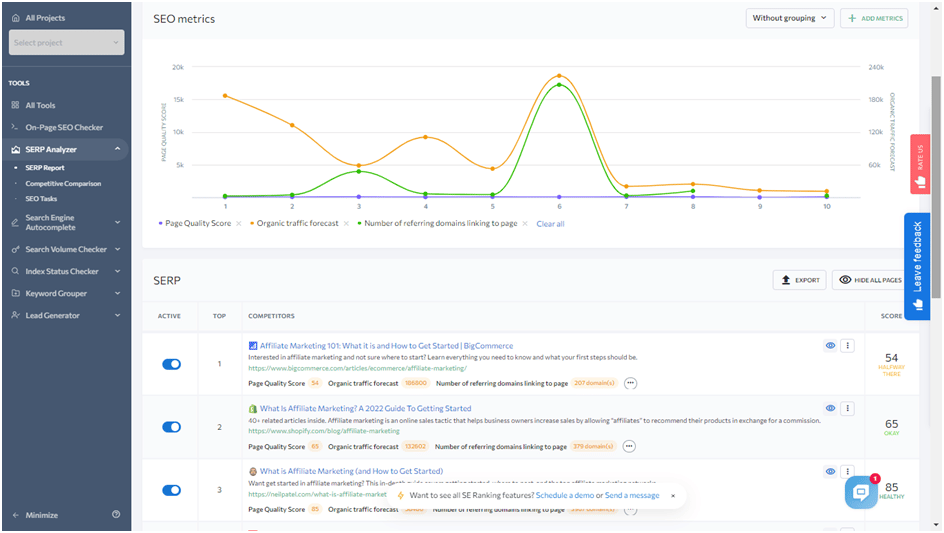Click the Search Engine Autocomplete pencil icon

16,223
